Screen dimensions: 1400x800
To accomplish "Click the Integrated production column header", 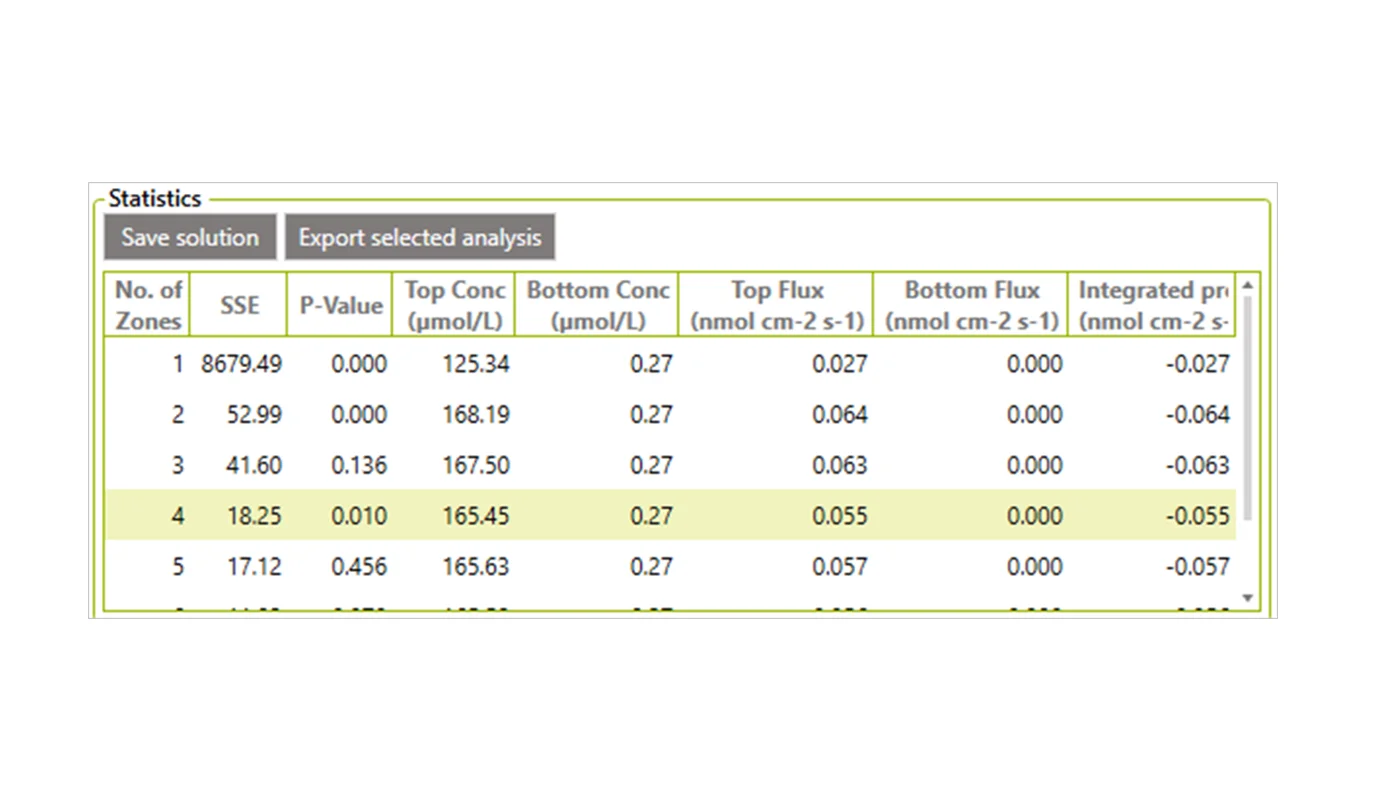I will 1152,305.
